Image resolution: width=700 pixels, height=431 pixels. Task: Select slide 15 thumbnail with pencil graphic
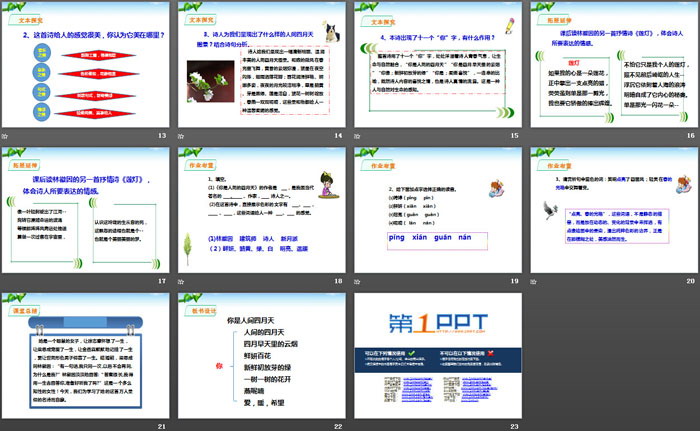(x=438, y=64)
